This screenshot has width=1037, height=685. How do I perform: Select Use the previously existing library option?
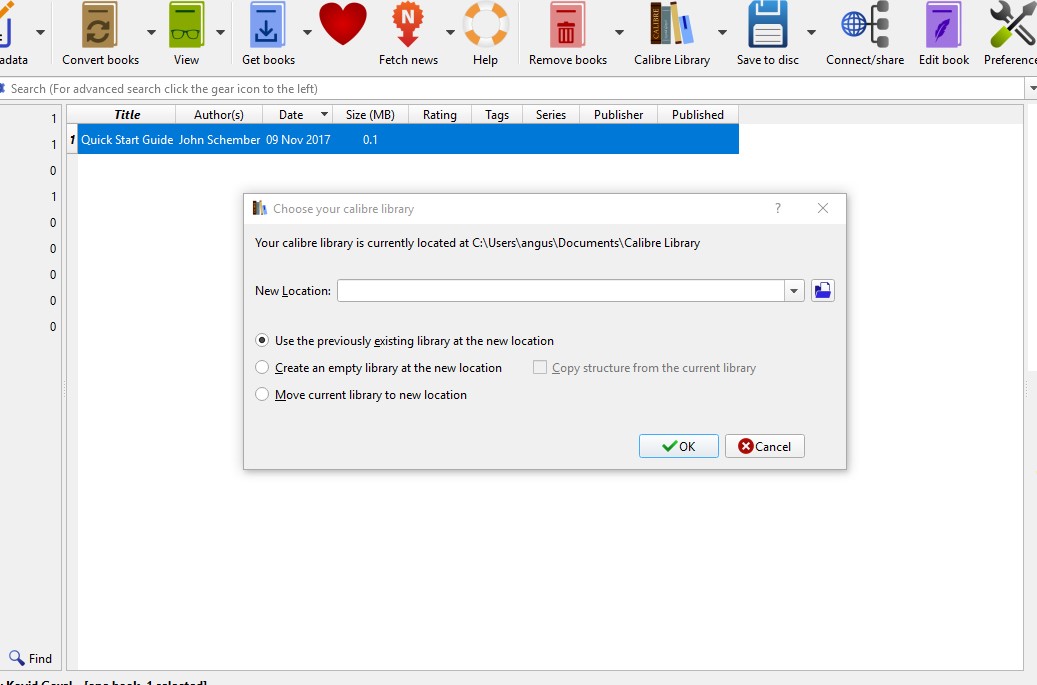262,341
